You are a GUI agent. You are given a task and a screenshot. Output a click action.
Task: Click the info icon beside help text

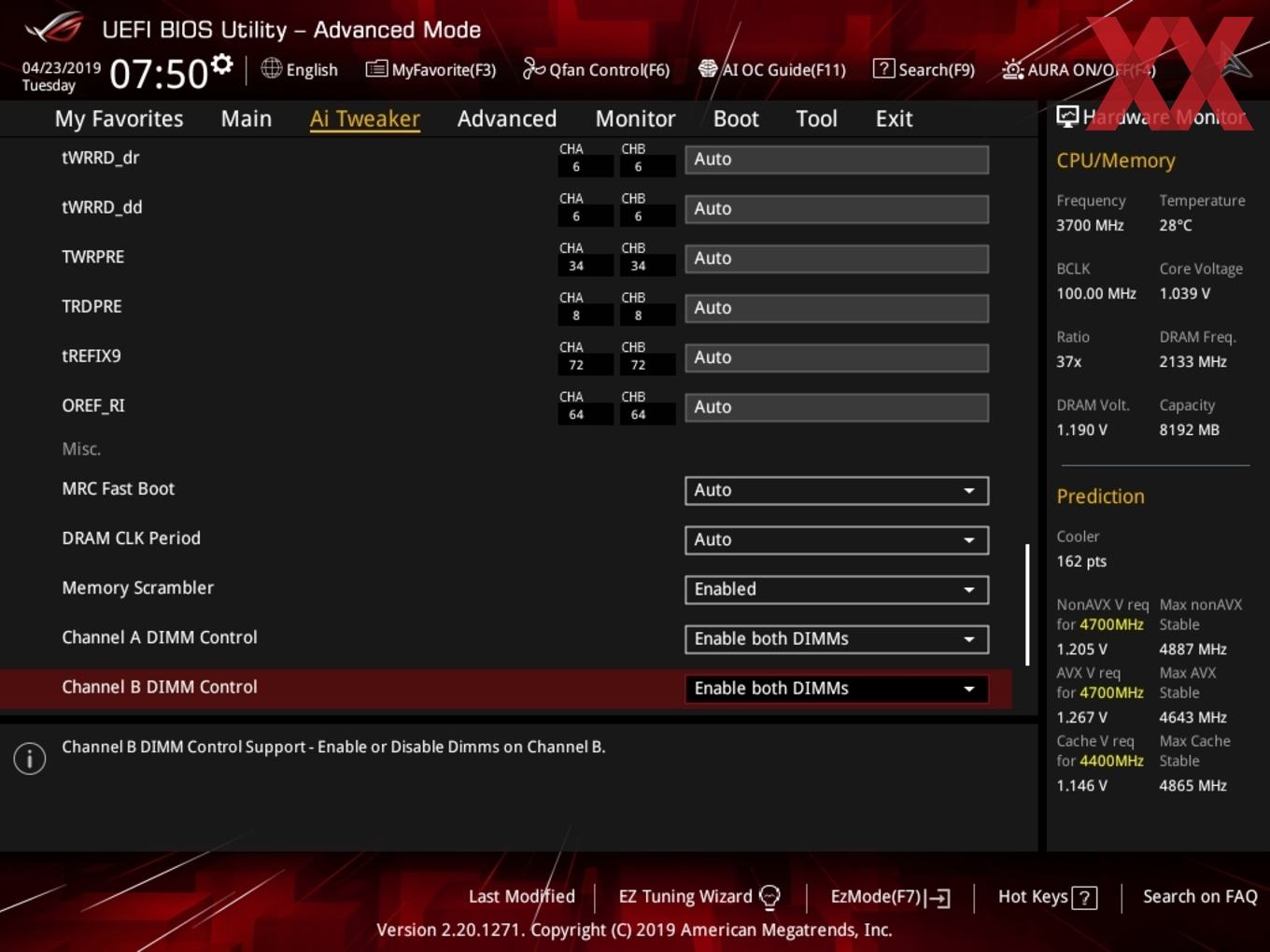tap(30, 758)
